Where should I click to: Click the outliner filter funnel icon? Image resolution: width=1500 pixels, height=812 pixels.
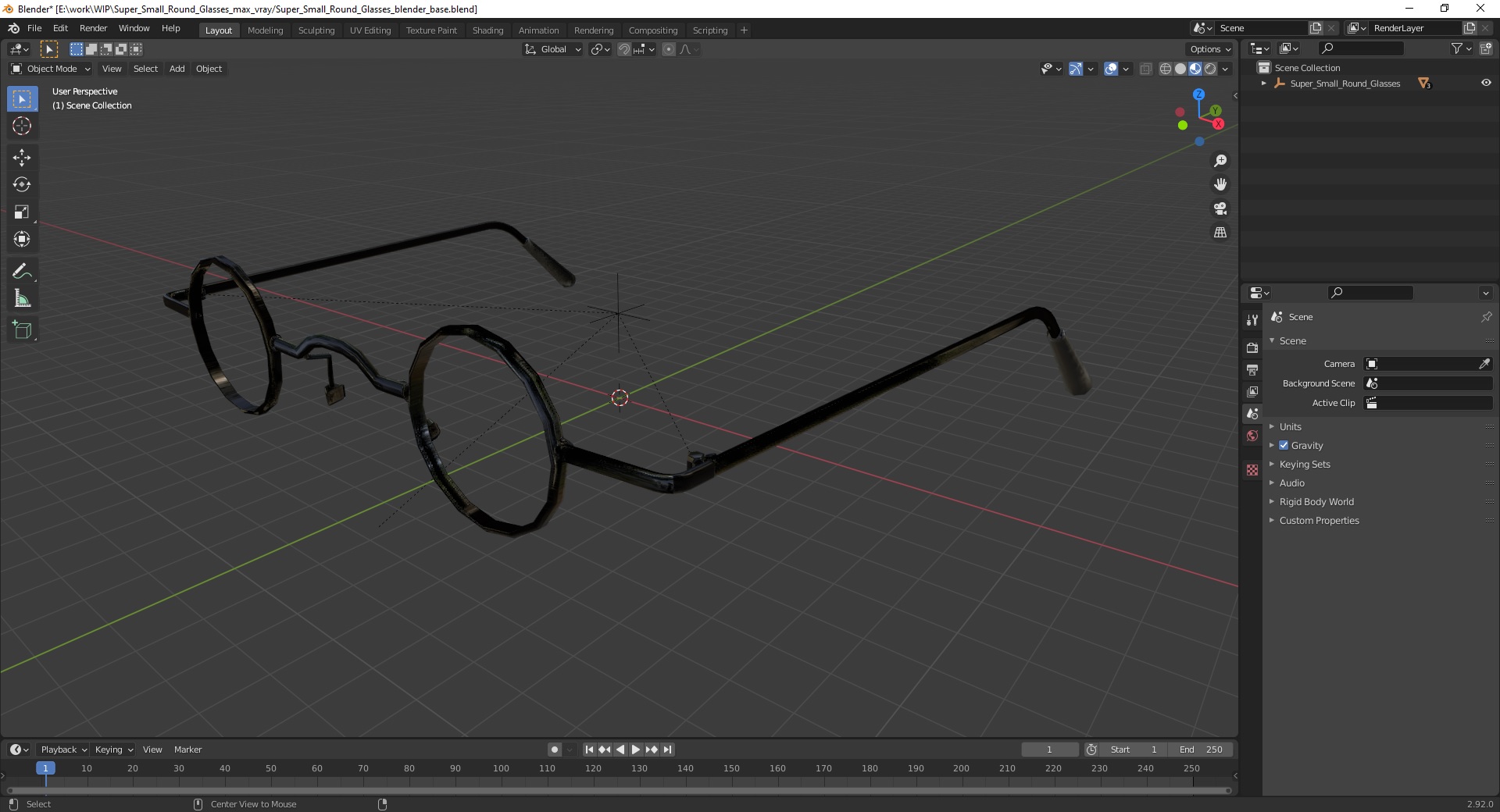(x=1457, y=48)
